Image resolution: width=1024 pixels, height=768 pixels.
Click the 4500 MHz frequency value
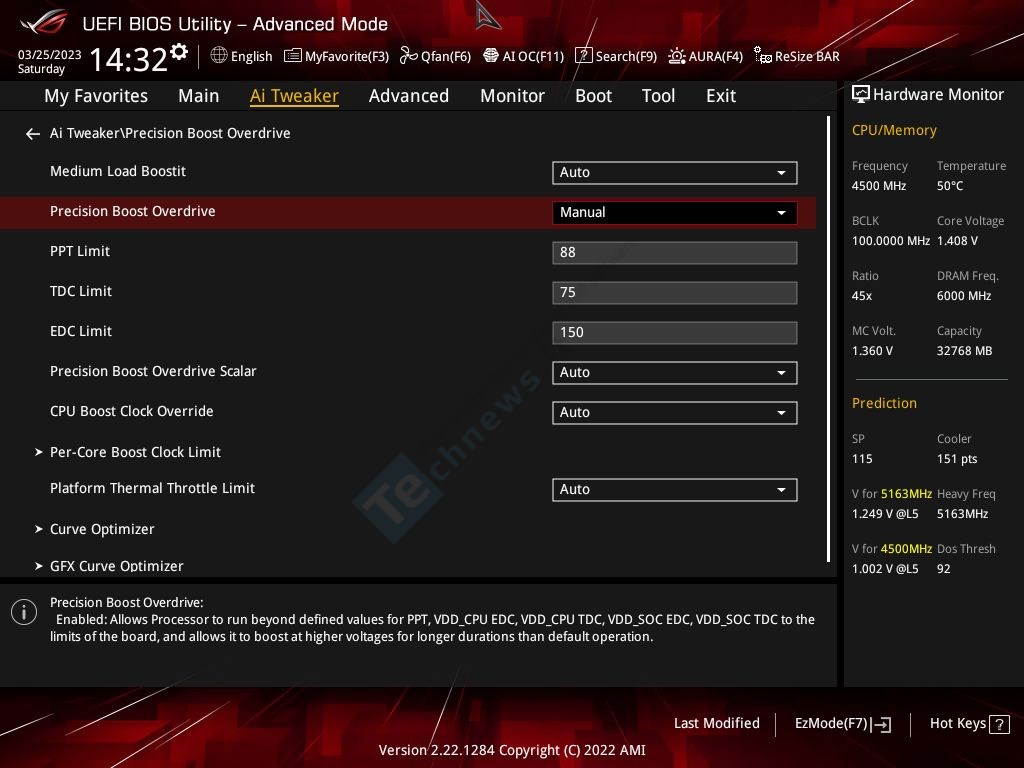coord(878,186)
